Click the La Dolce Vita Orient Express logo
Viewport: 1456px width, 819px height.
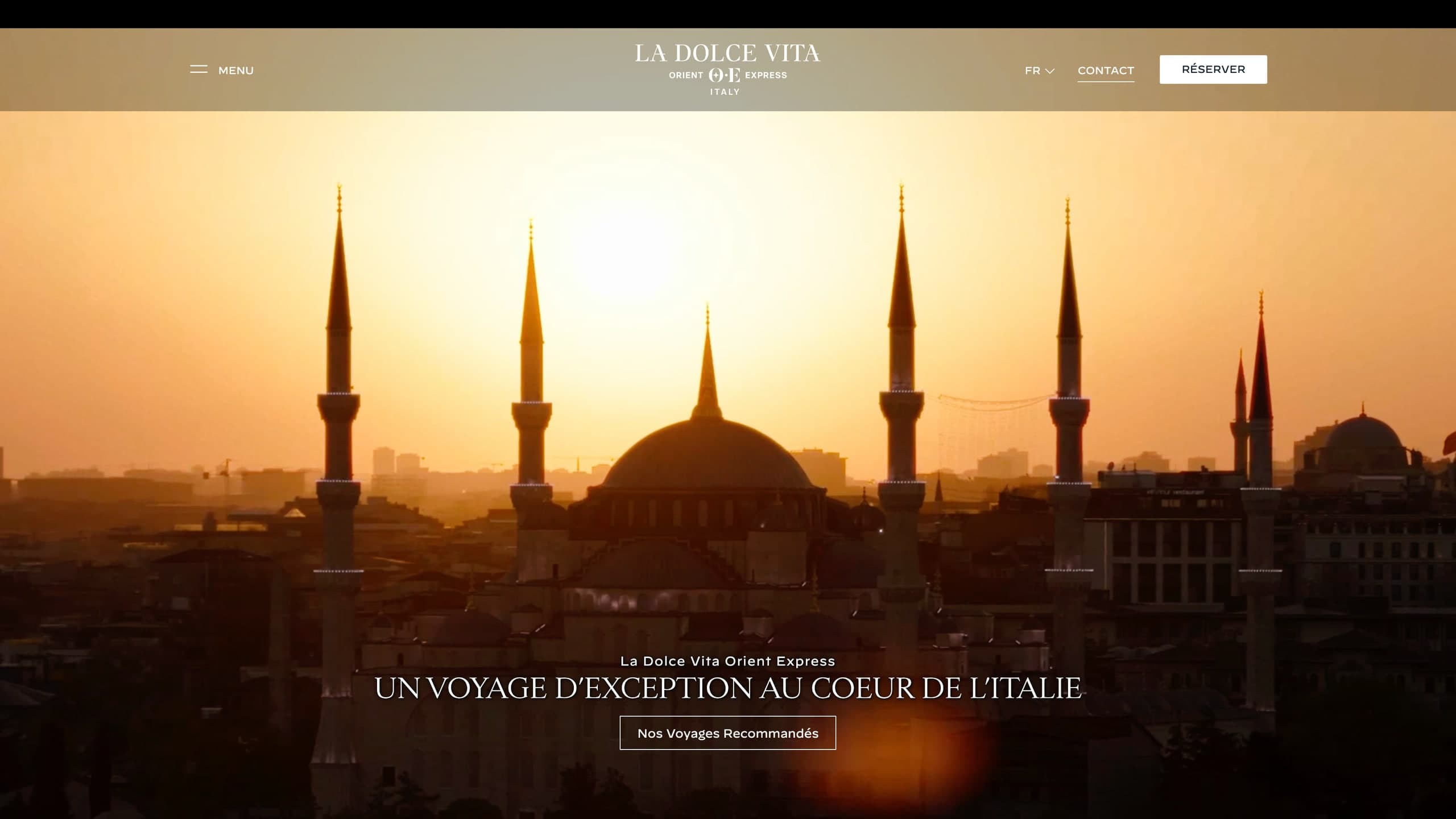[727, 69]
